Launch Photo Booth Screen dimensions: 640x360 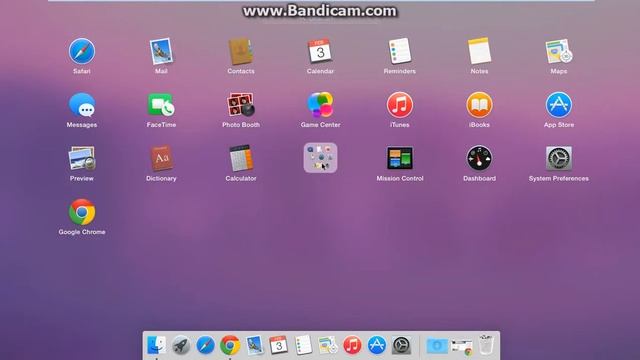(241, 105)
